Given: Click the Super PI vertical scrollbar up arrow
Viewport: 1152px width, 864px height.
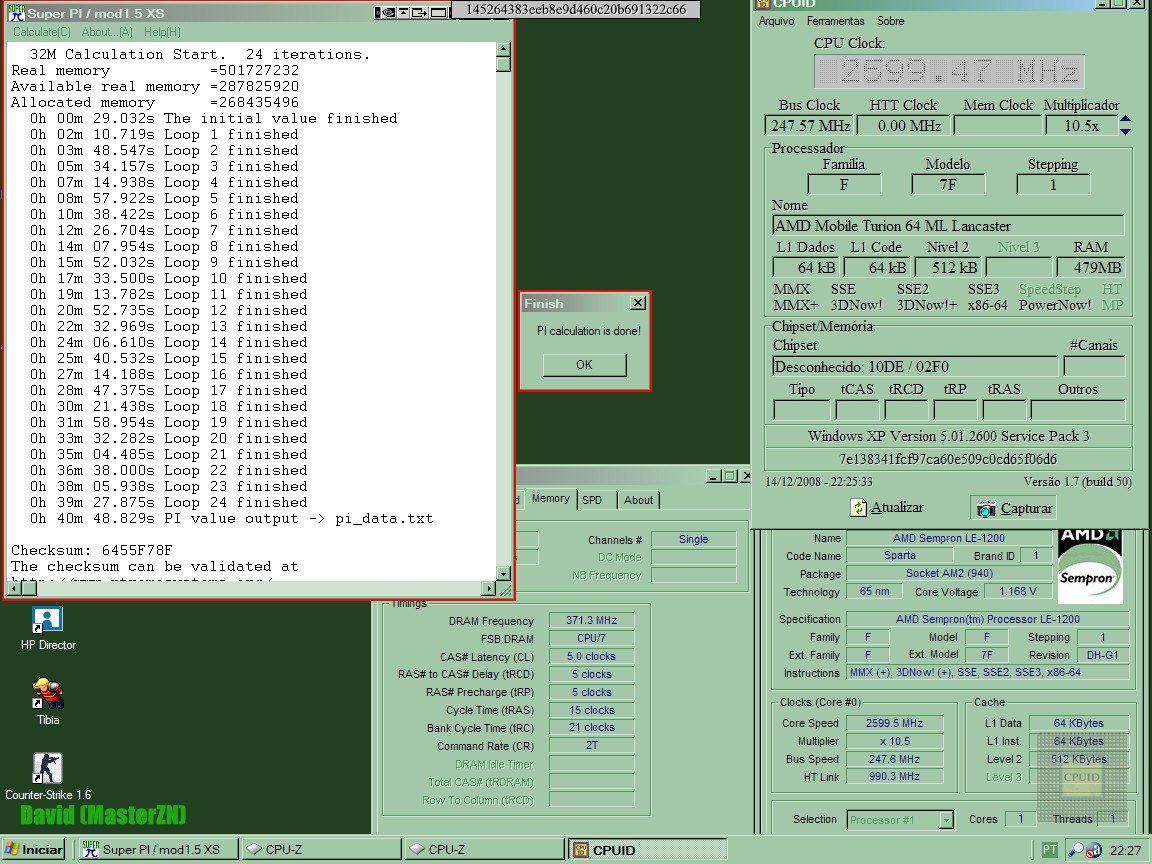Looking at the screenshot, I should click(503, 50).
